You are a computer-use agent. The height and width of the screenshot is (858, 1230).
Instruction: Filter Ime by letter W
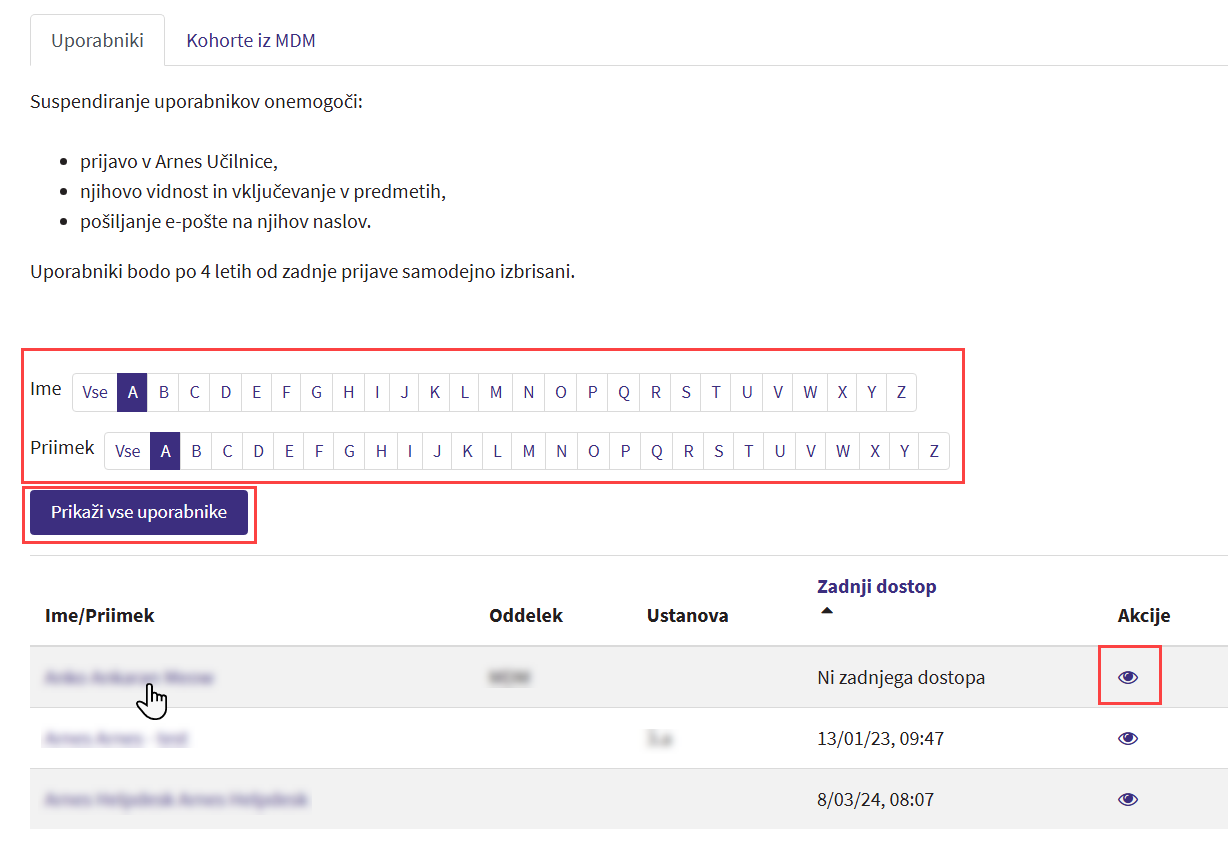pyautogui.click(x=809, y=392)
